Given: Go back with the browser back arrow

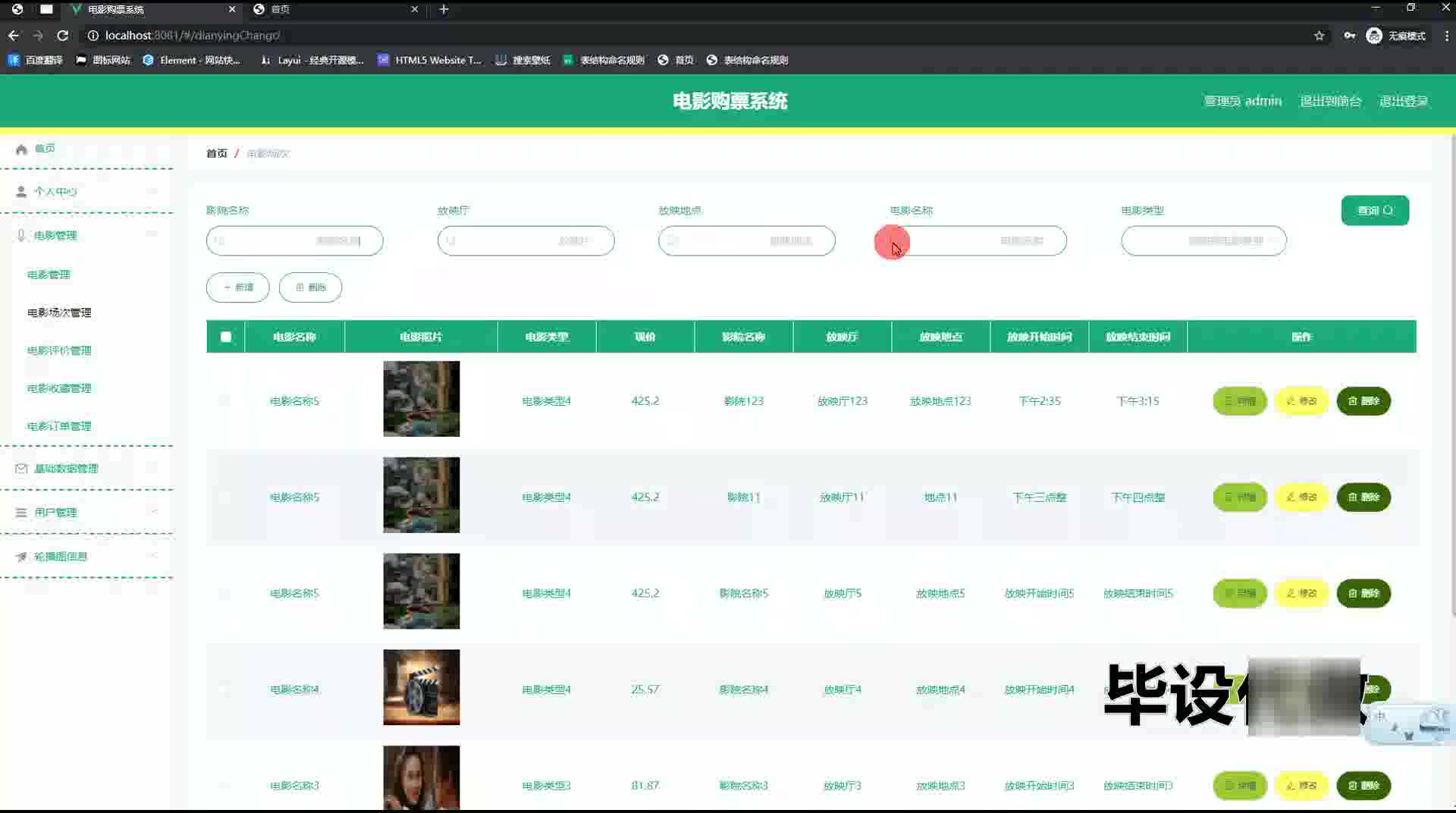Looking at the screenshot, I should [x=14, y=36].
